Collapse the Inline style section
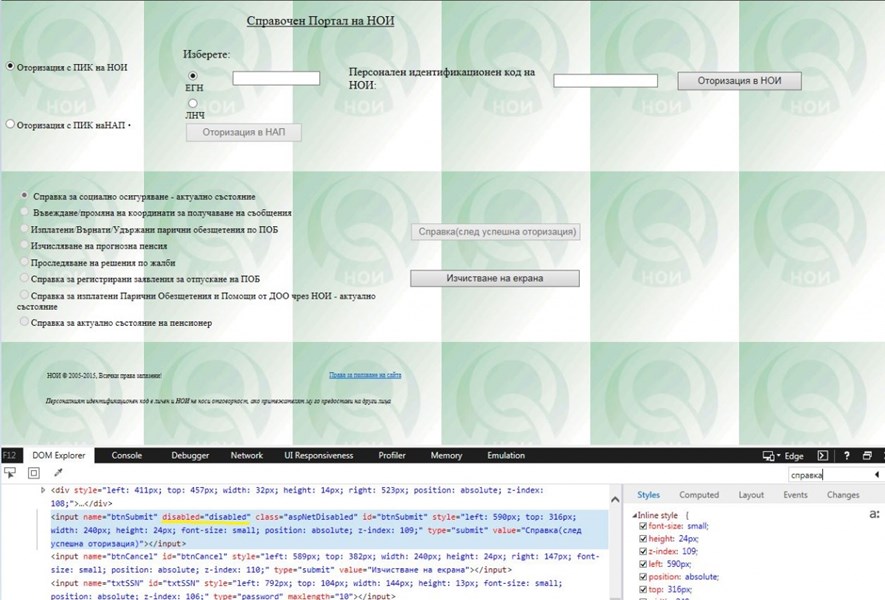 point(634,514)
